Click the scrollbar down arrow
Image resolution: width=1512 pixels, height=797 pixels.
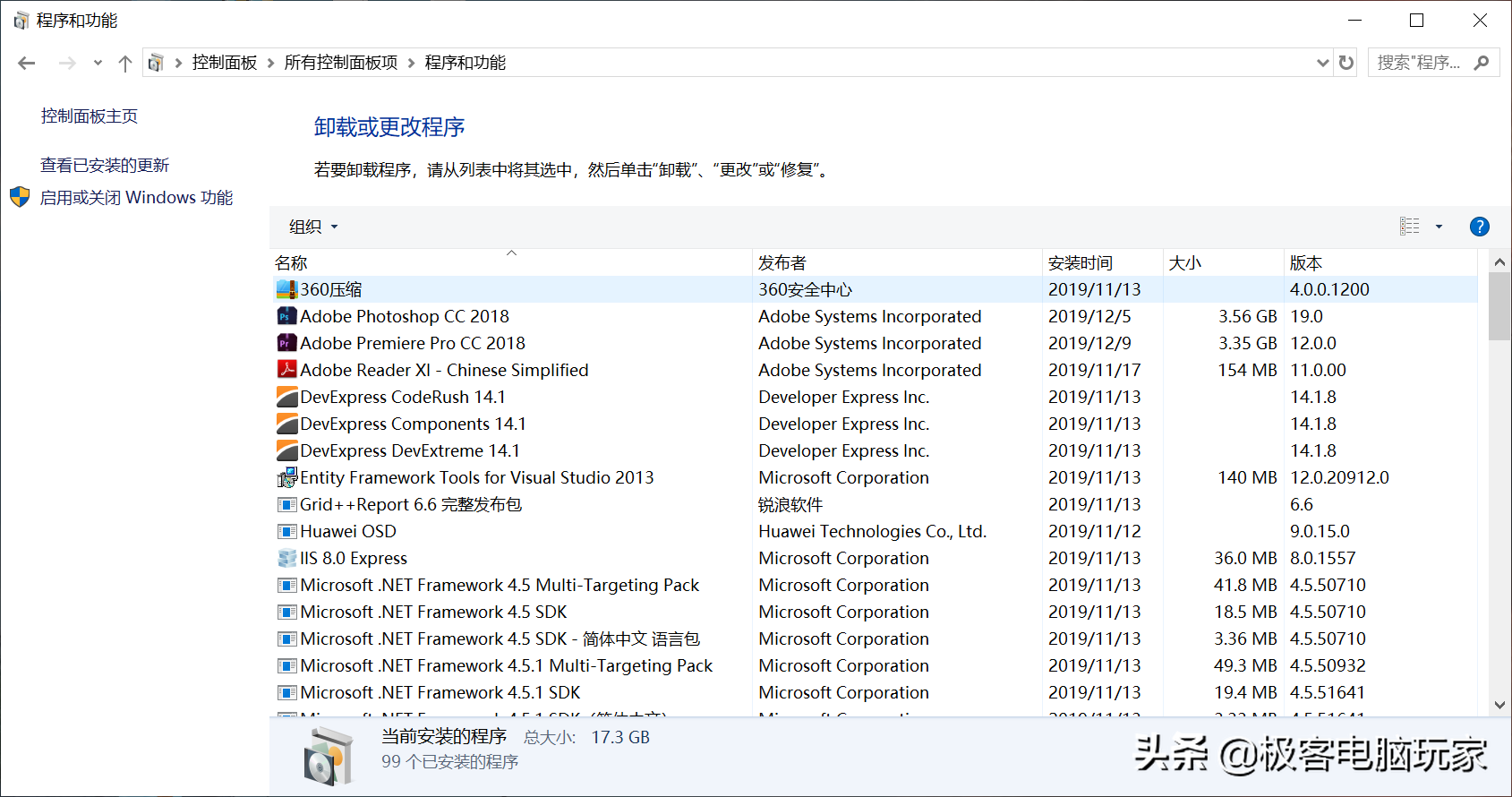(x=1499, y=705)
